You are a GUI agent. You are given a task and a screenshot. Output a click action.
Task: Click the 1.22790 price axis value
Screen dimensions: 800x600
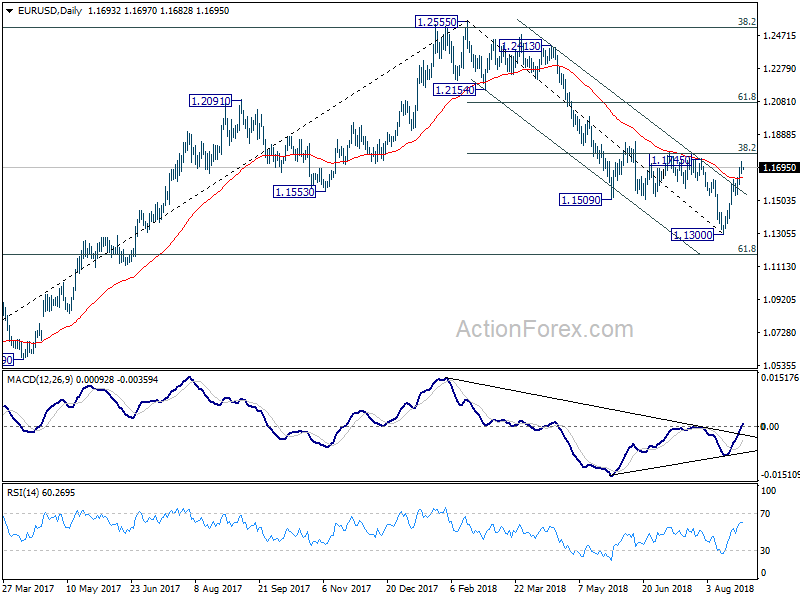point(780,69)
